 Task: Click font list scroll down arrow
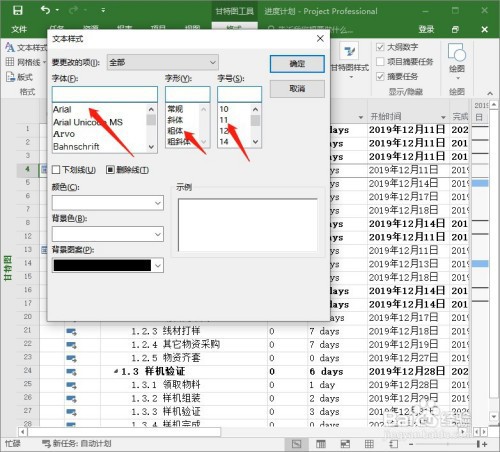click(x=151, y=147)
